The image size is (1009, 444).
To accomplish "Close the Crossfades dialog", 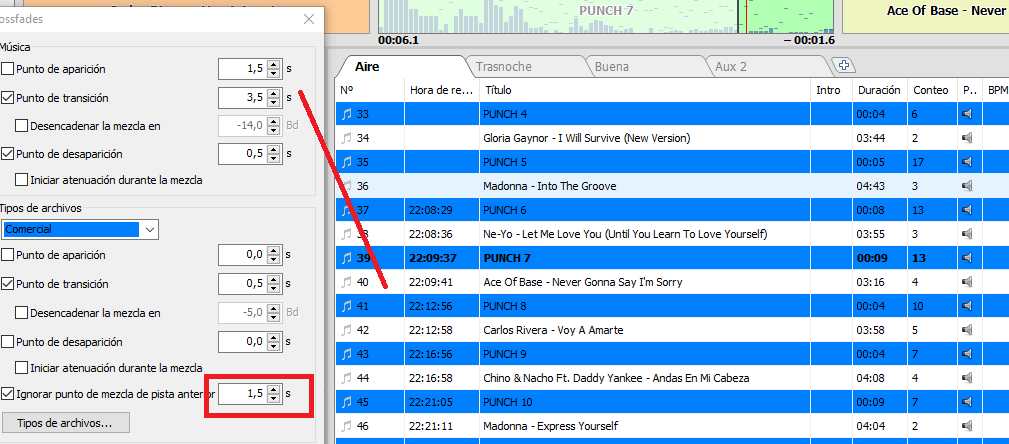I will point(309,19).
